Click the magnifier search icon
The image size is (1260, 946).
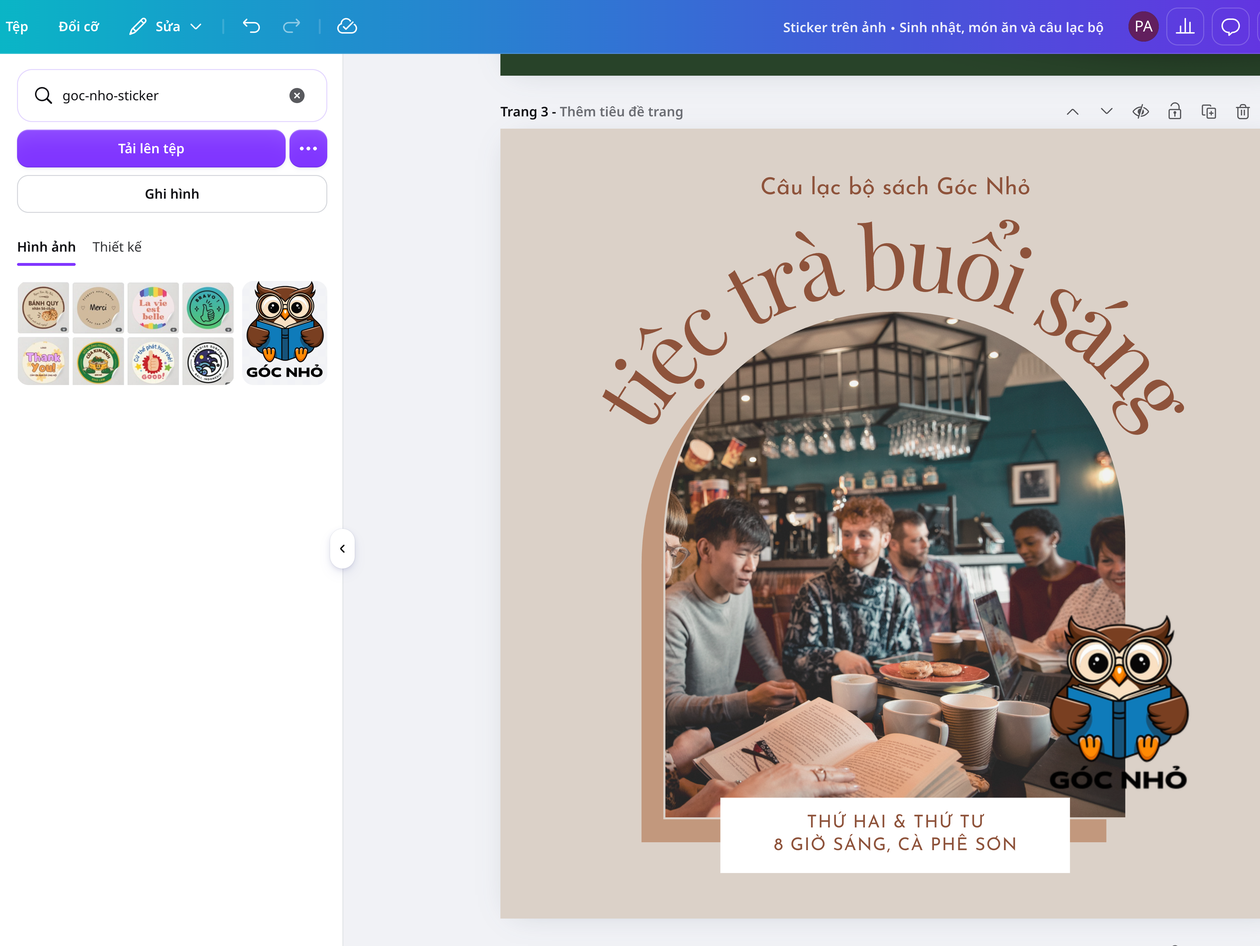[43, 96]
